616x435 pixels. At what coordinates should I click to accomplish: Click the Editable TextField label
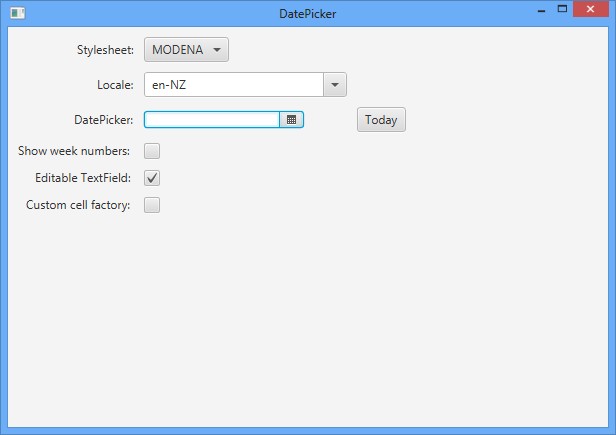83,179
